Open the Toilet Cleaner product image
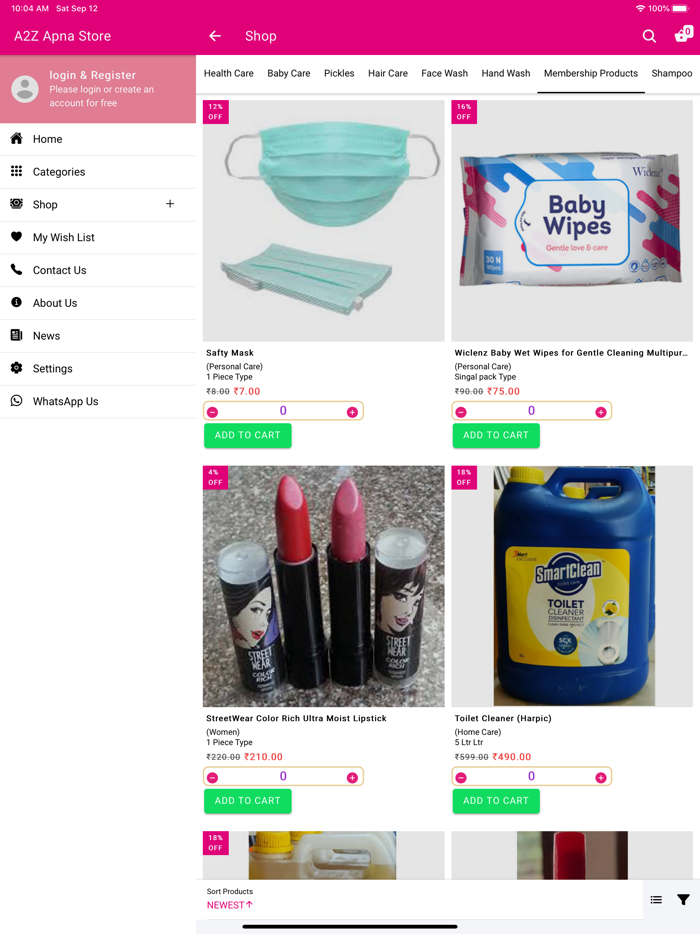The width and height of the screenshot is (700, 934). [572, 586]
